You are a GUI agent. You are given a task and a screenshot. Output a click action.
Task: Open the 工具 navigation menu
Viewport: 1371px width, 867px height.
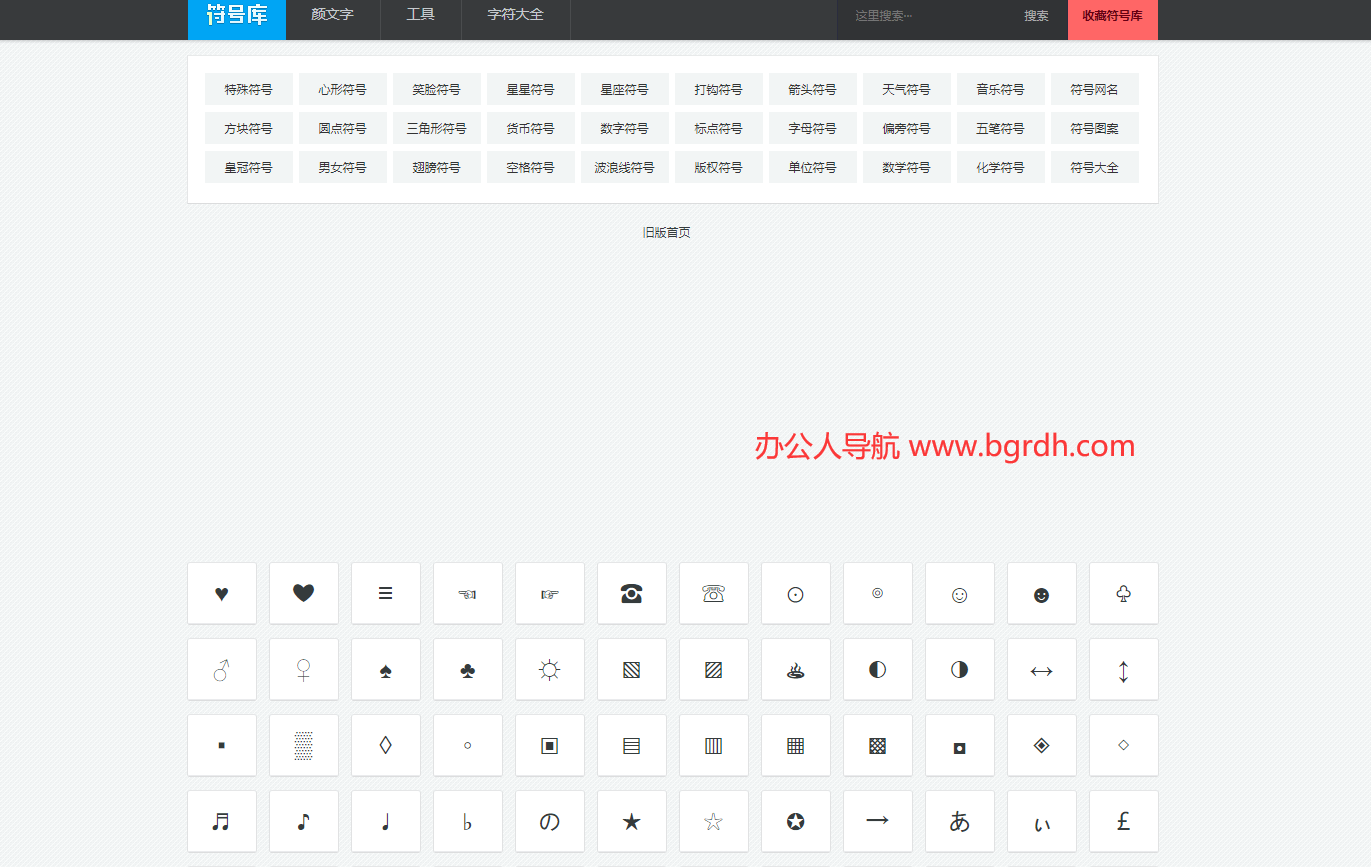[x=420, y=15]
